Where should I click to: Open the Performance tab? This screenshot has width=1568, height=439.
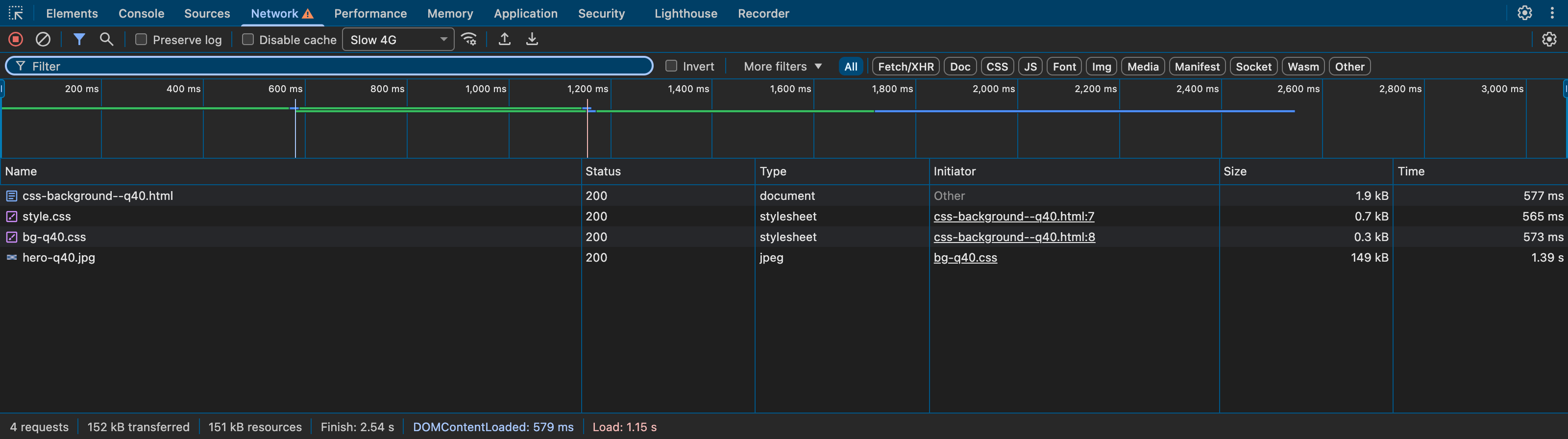[370, 13]
